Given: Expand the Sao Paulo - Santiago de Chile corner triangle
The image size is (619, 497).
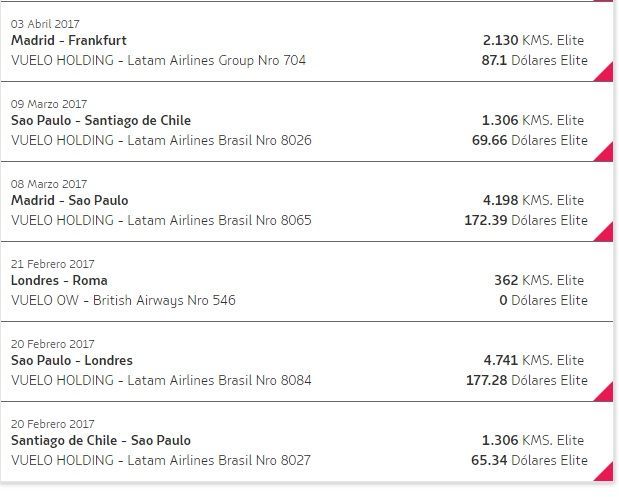Looking at the screenshot, I should pyautogui.click(x=604, y=152).
